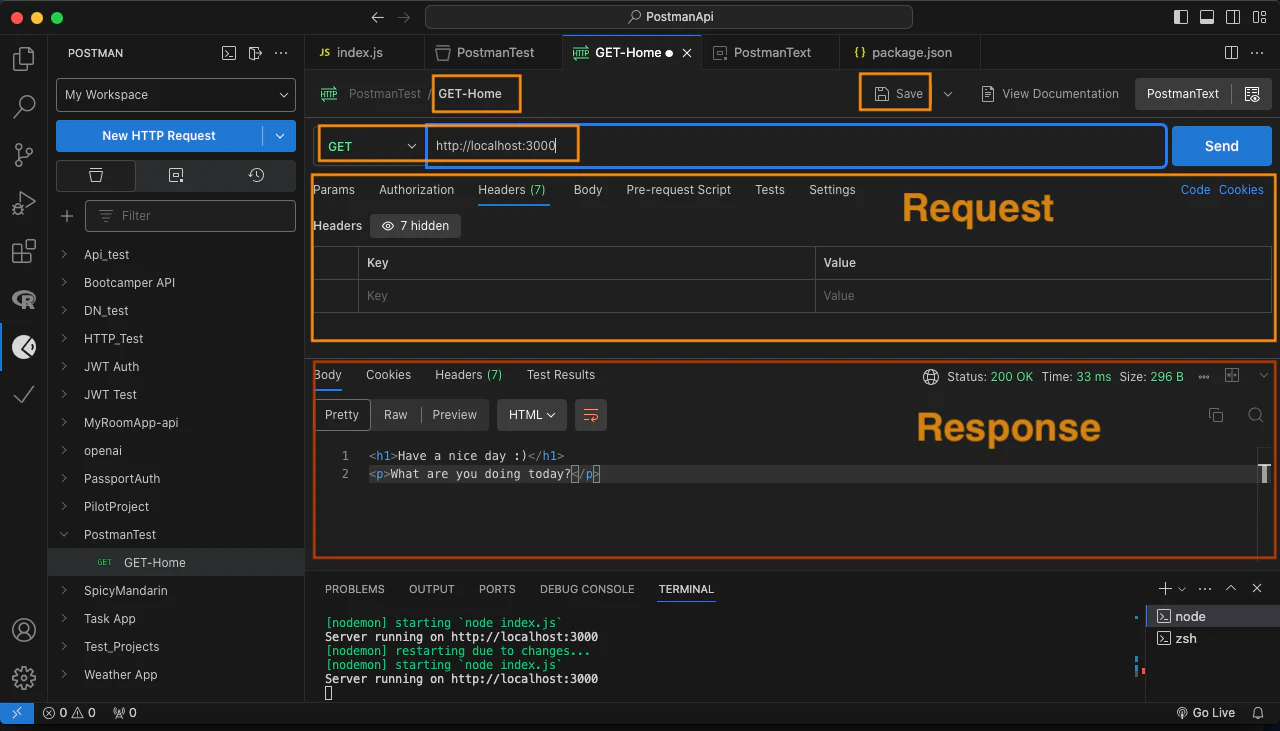Open Search in the activity bar
The width and height of the screenshot is (1280, 731).
tap(23, 106)
